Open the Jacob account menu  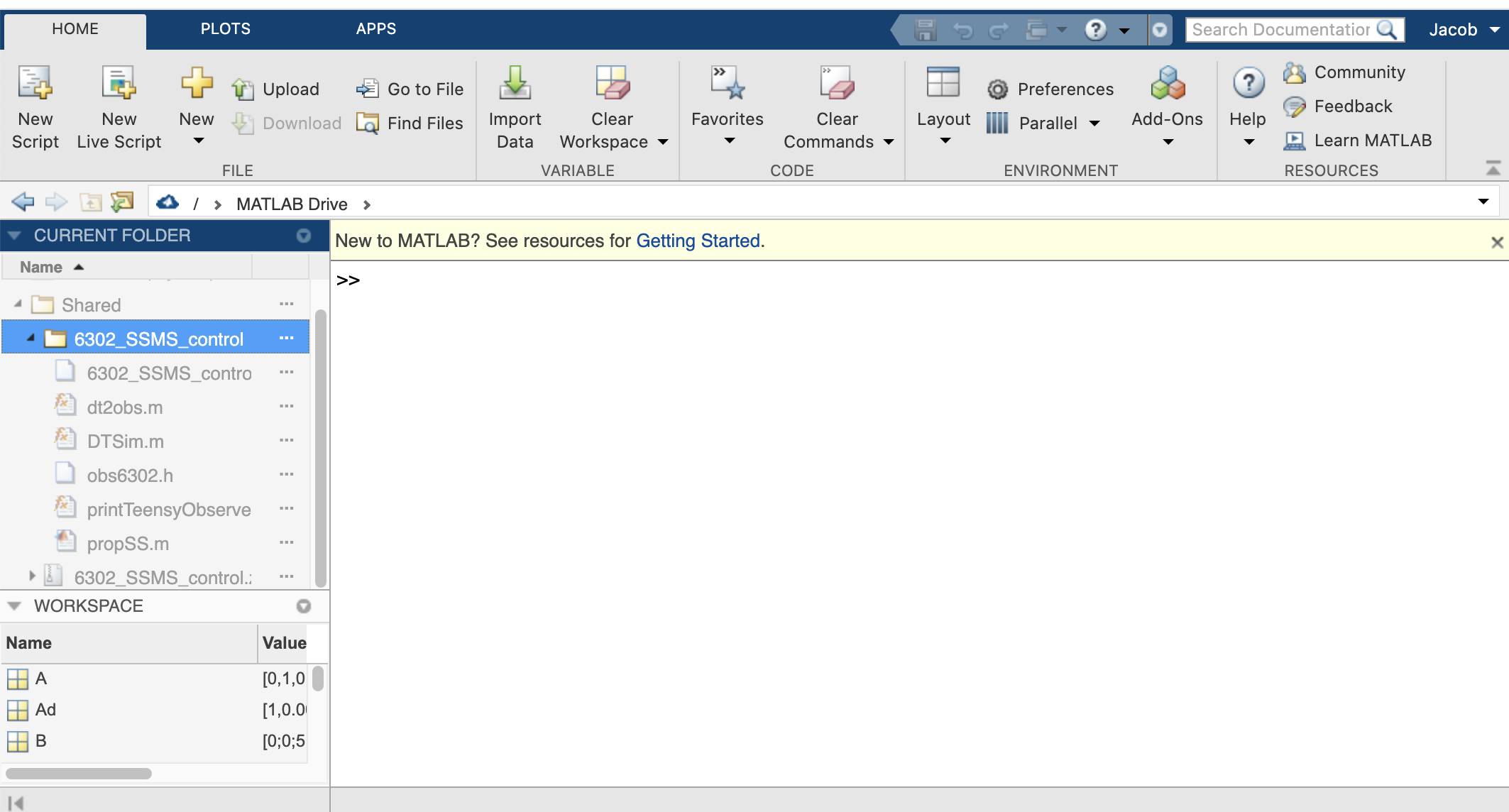1464,30
